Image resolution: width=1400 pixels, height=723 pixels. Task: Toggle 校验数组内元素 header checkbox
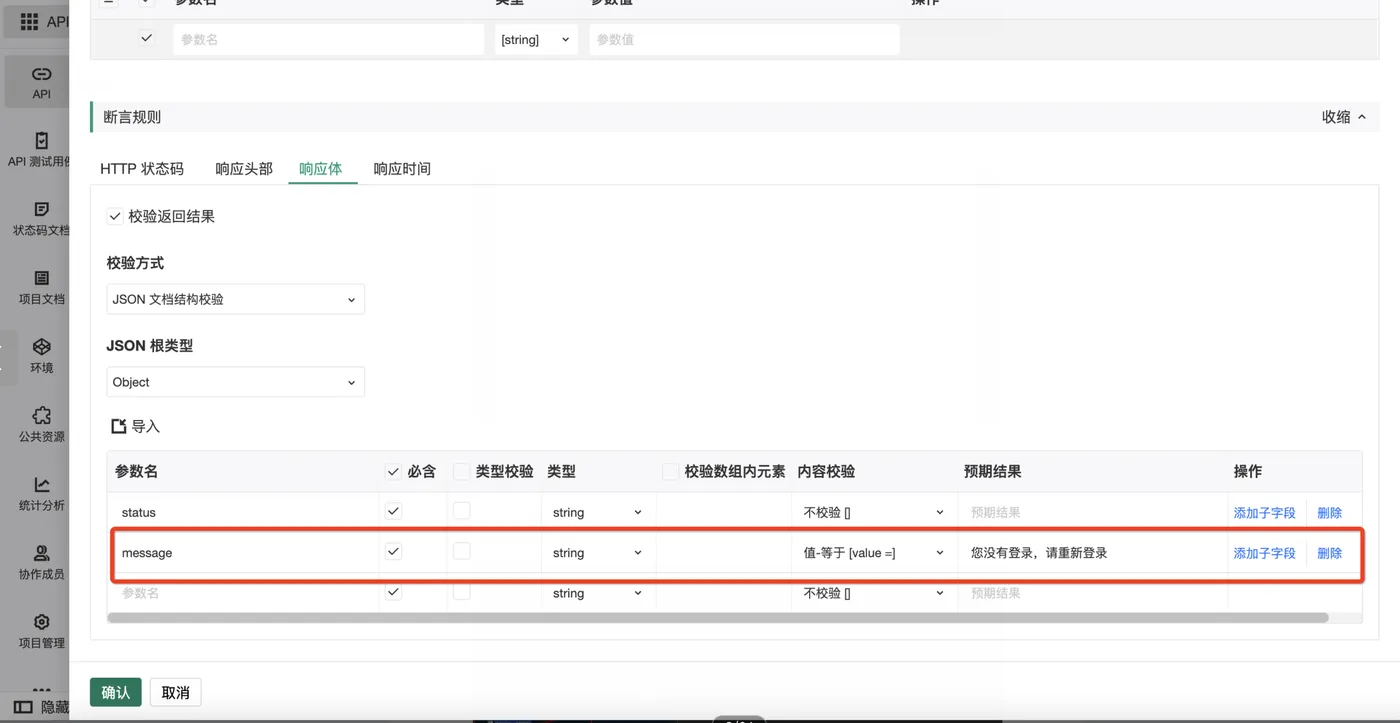(670, 471)
